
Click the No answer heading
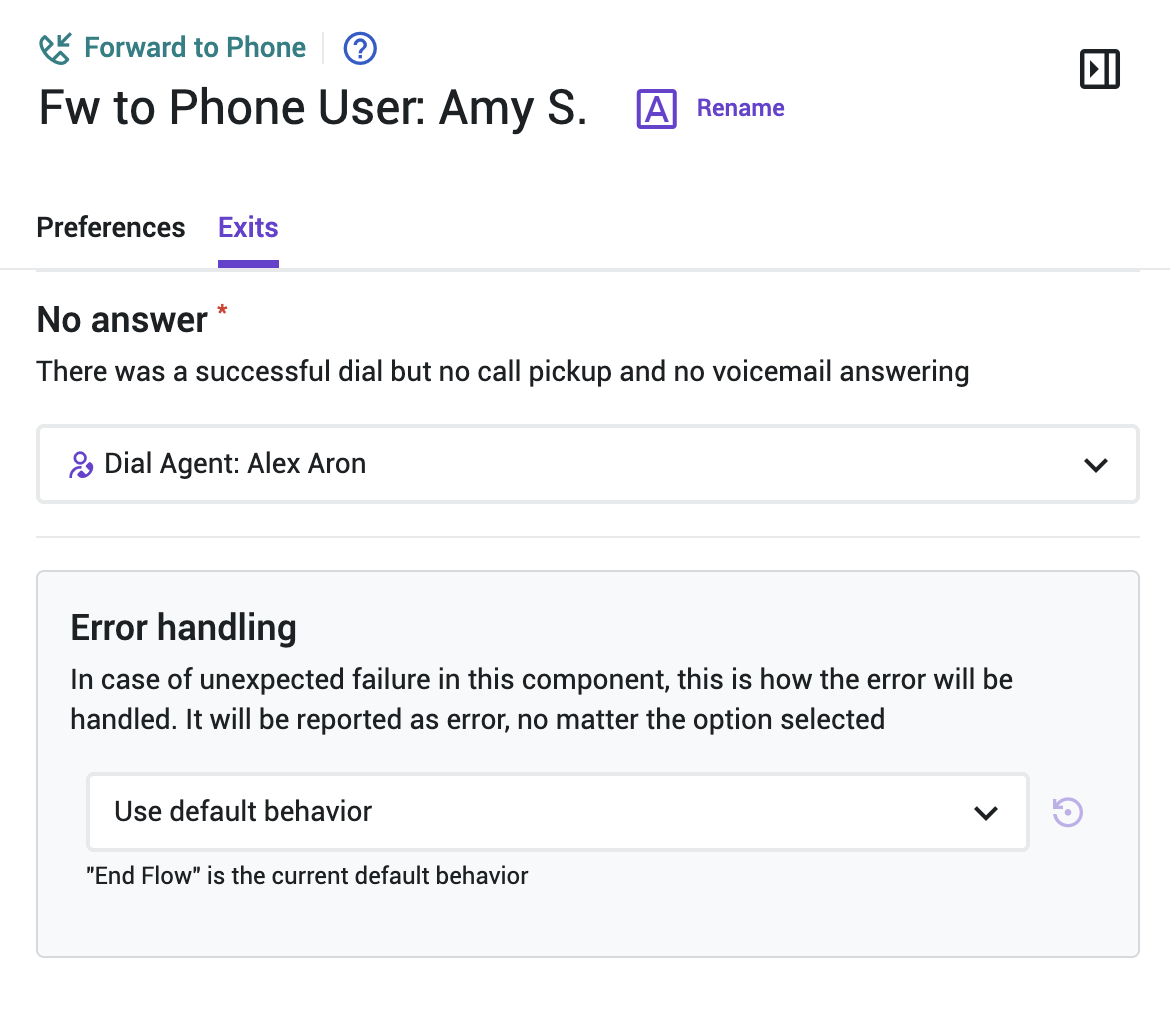pyautogui.click(x=122, y=320)
